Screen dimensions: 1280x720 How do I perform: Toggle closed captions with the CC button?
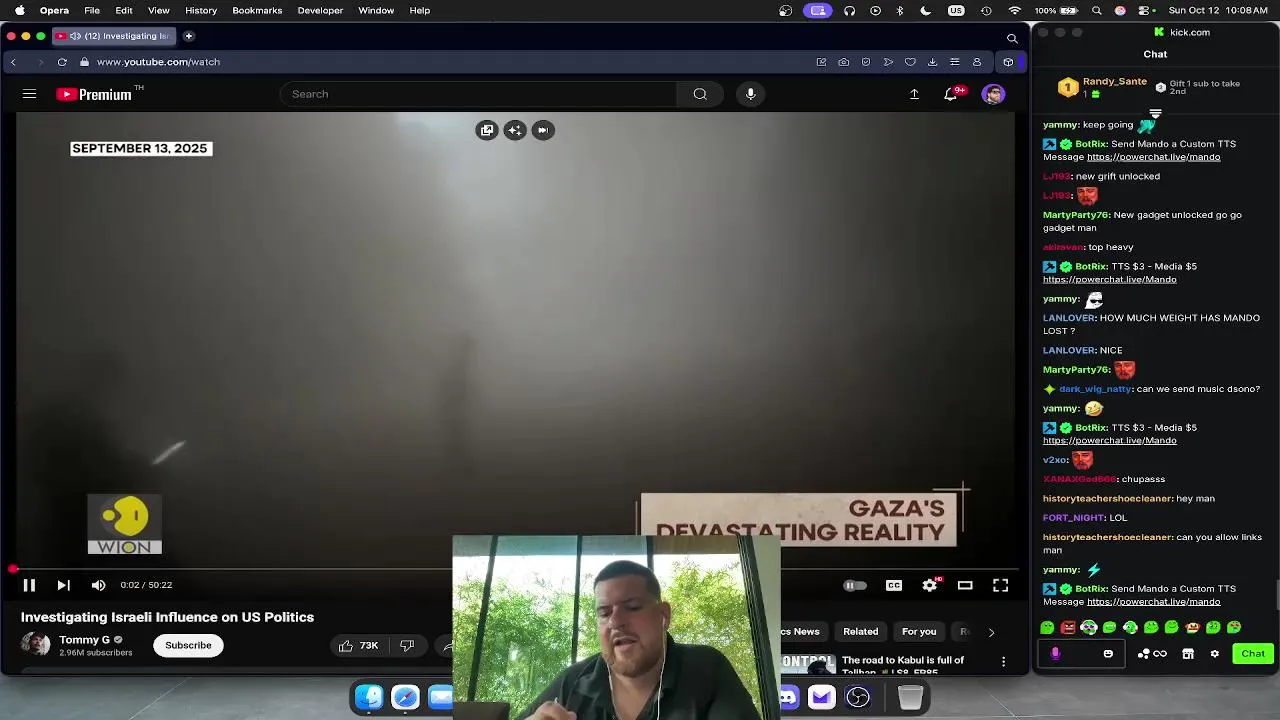pyautogui.click(x=894, y=585)
